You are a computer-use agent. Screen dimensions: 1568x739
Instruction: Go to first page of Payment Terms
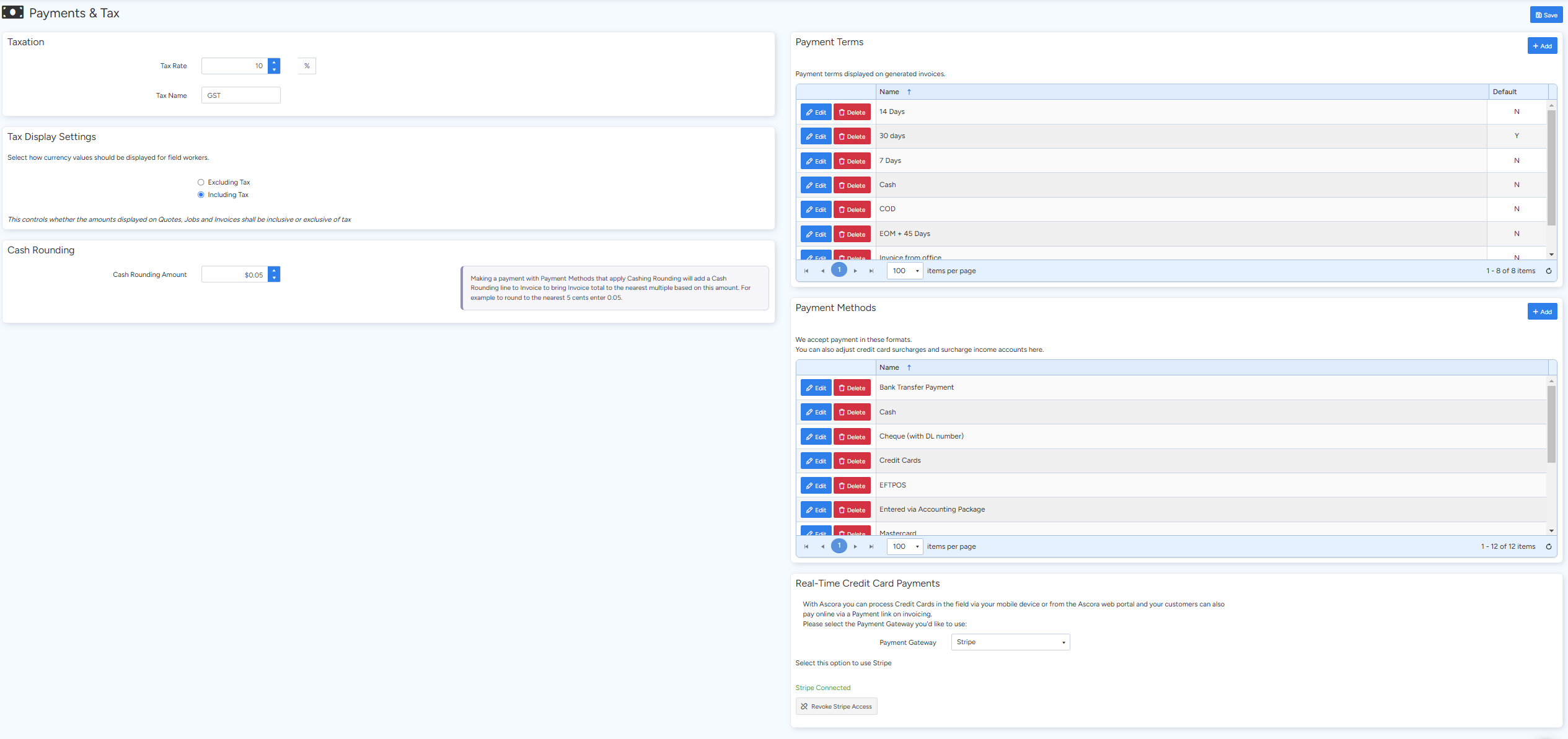pyautogui.click(x=806, y=271)
